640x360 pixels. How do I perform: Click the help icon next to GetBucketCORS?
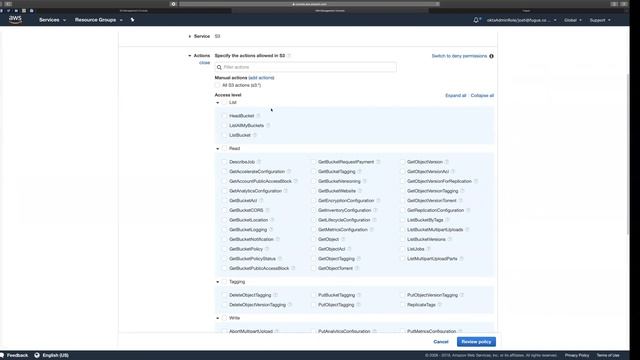click(x=267, y=210)
